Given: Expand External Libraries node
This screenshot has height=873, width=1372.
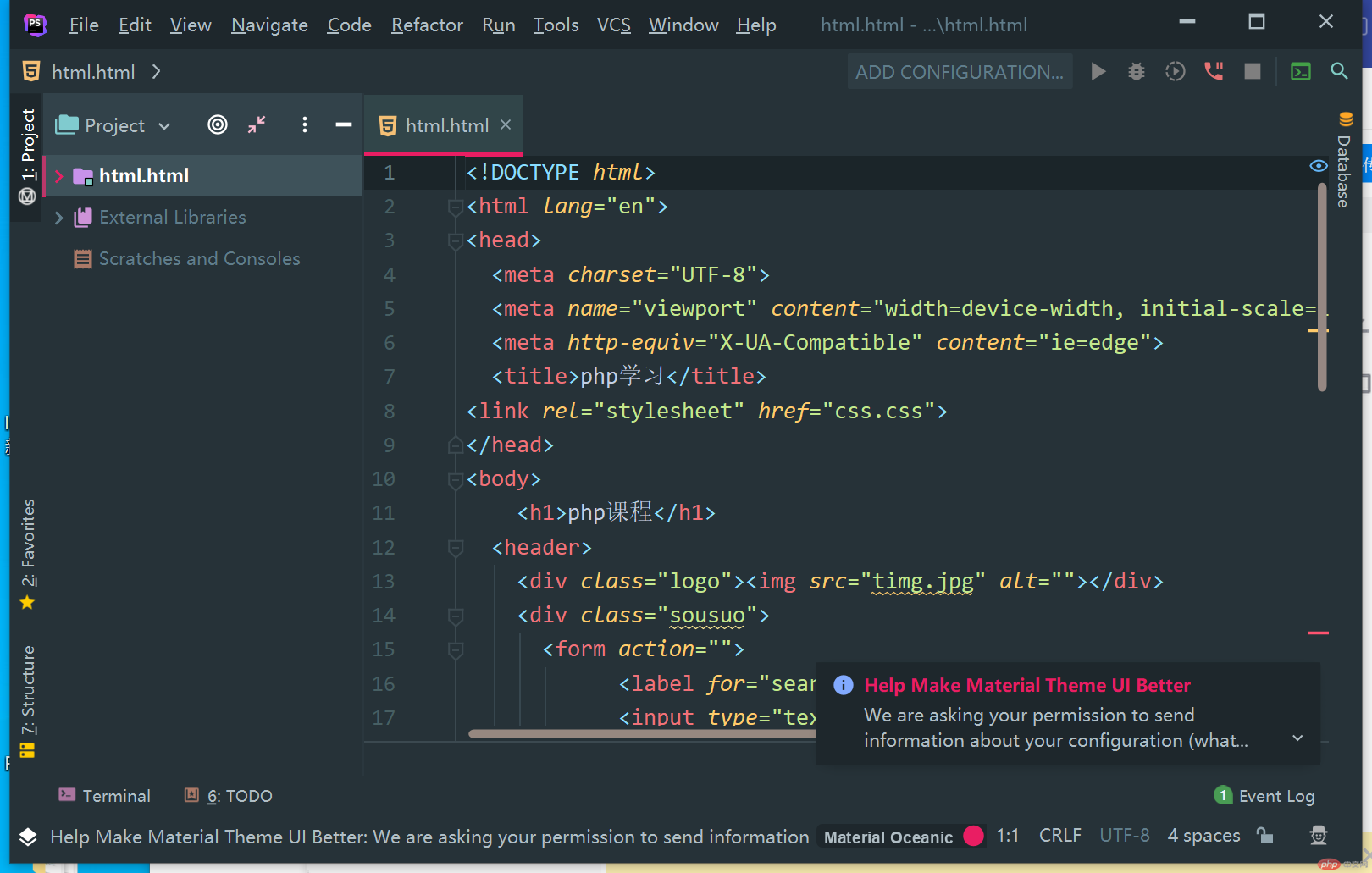Looking at the screenshot, I should [59, 218].
